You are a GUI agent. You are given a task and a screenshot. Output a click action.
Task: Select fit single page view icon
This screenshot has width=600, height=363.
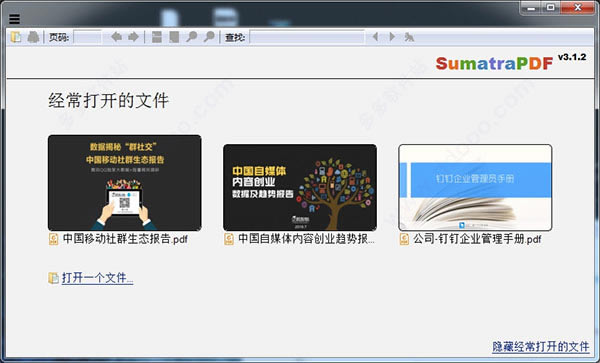[174, 37]
